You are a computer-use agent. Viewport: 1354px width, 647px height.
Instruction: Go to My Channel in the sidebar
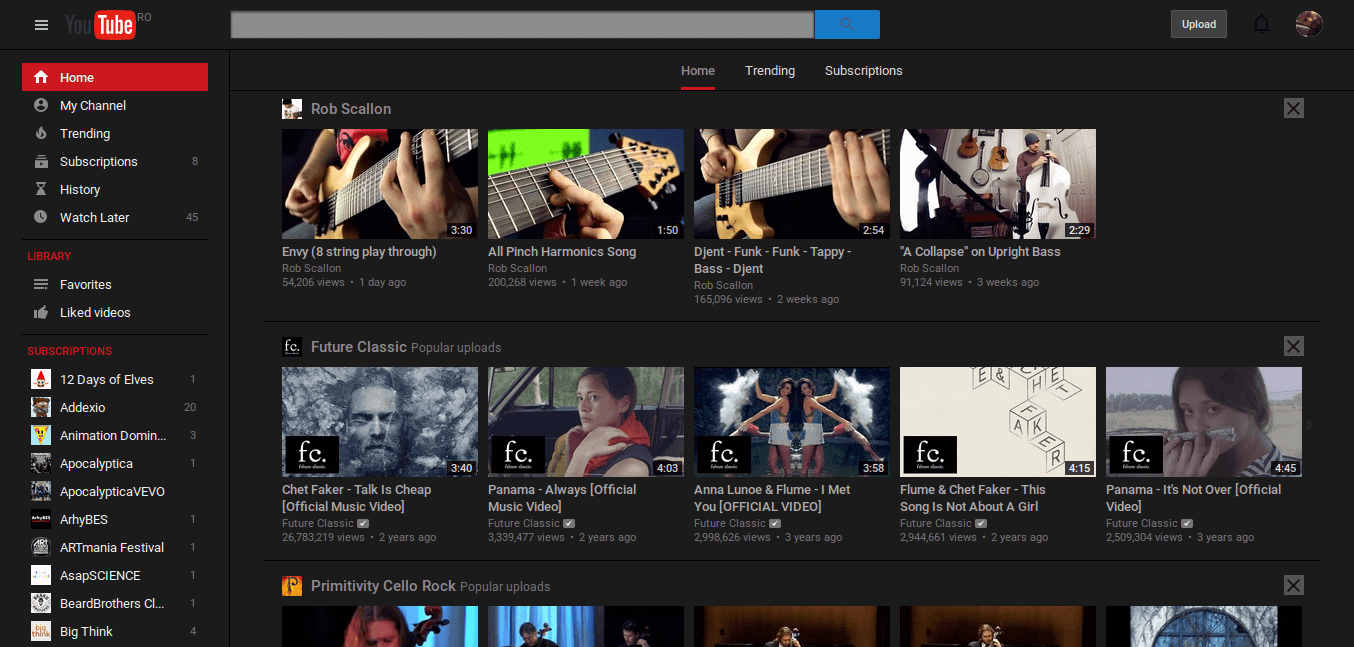(92, 105)
